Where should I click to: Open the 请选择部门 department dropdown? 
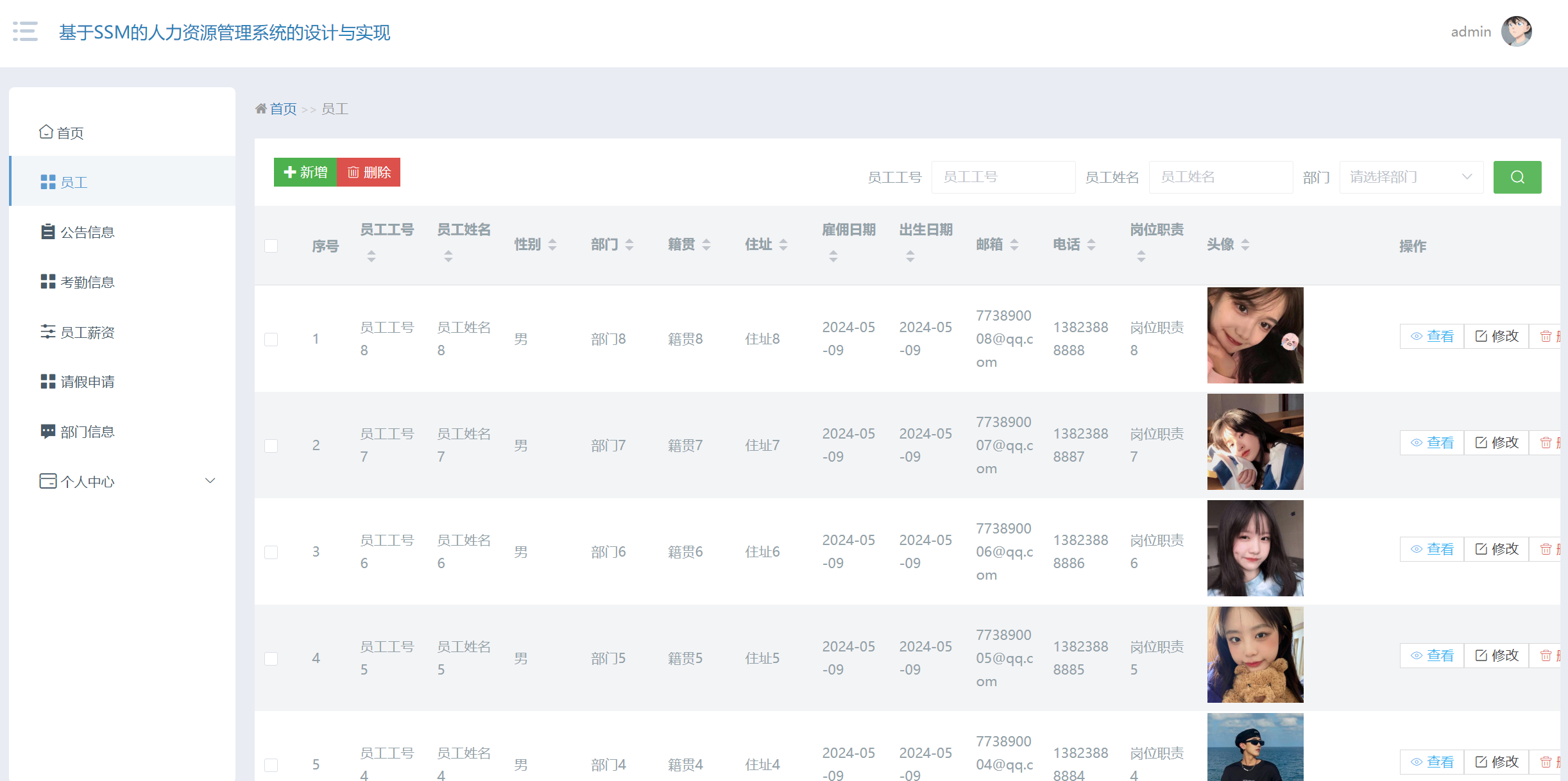coord(1411,177)
